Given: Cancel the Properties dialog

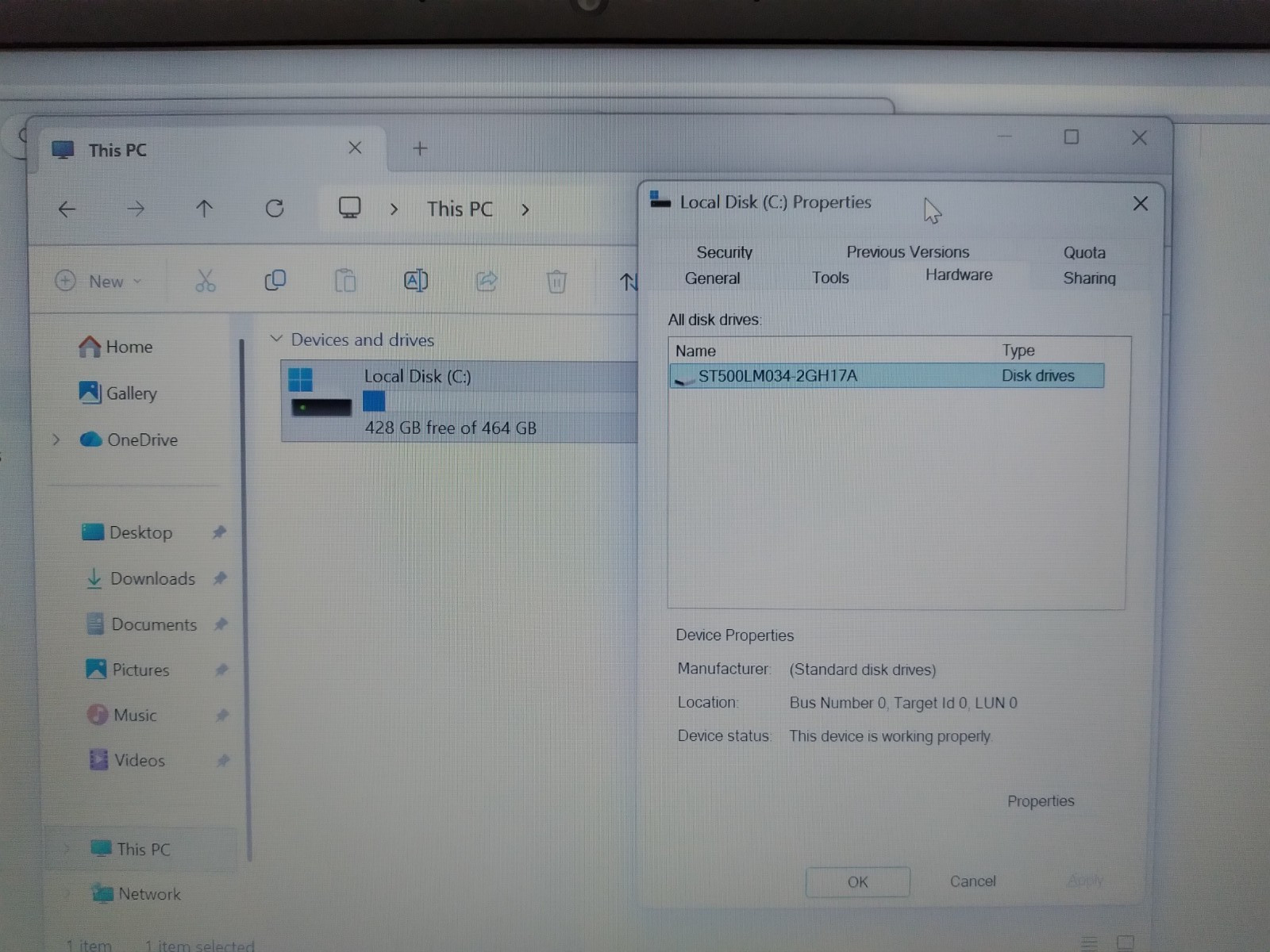Looking at the screenshot, I should point(972,881).
